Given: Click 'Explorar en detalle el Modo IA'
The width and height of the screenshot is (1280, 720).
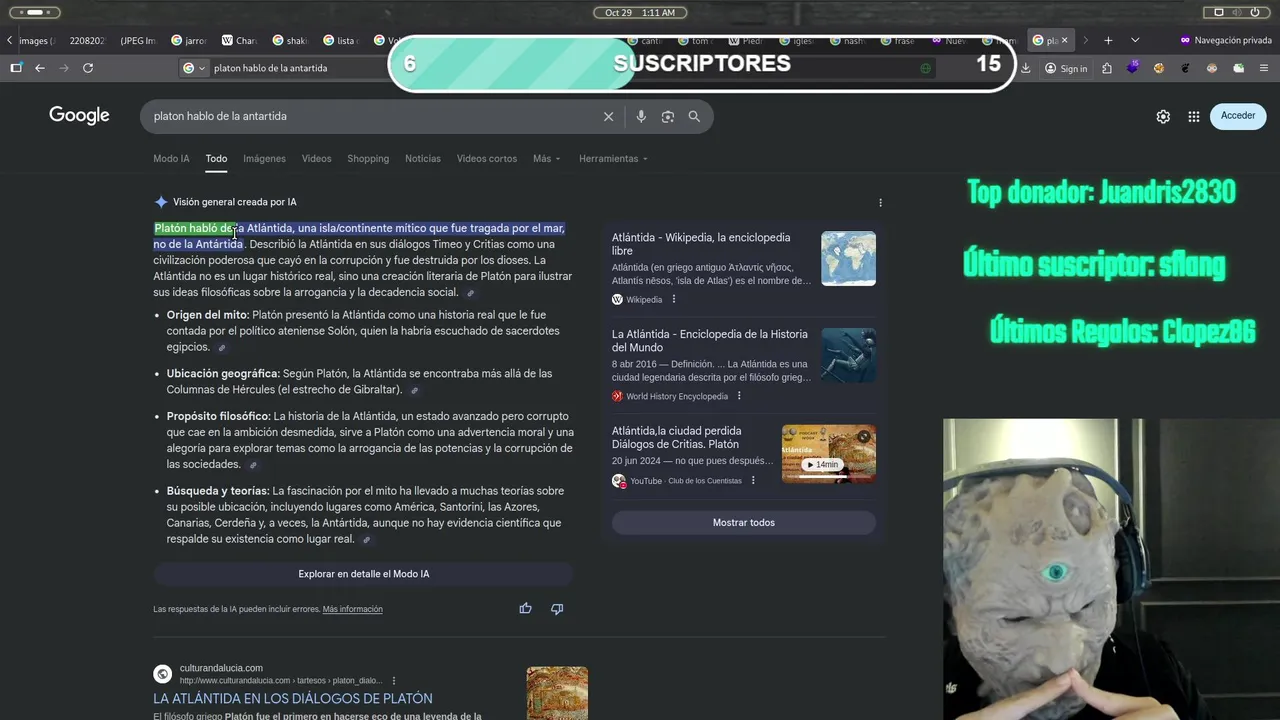Looking at the screenshot, I should pos(363,574).
